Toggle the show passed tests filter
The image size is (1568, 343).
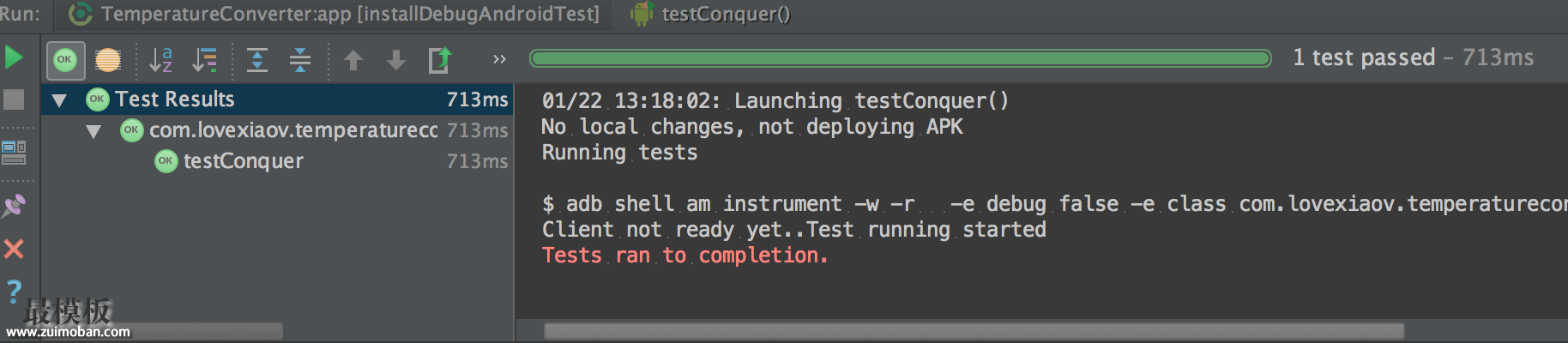65,59
